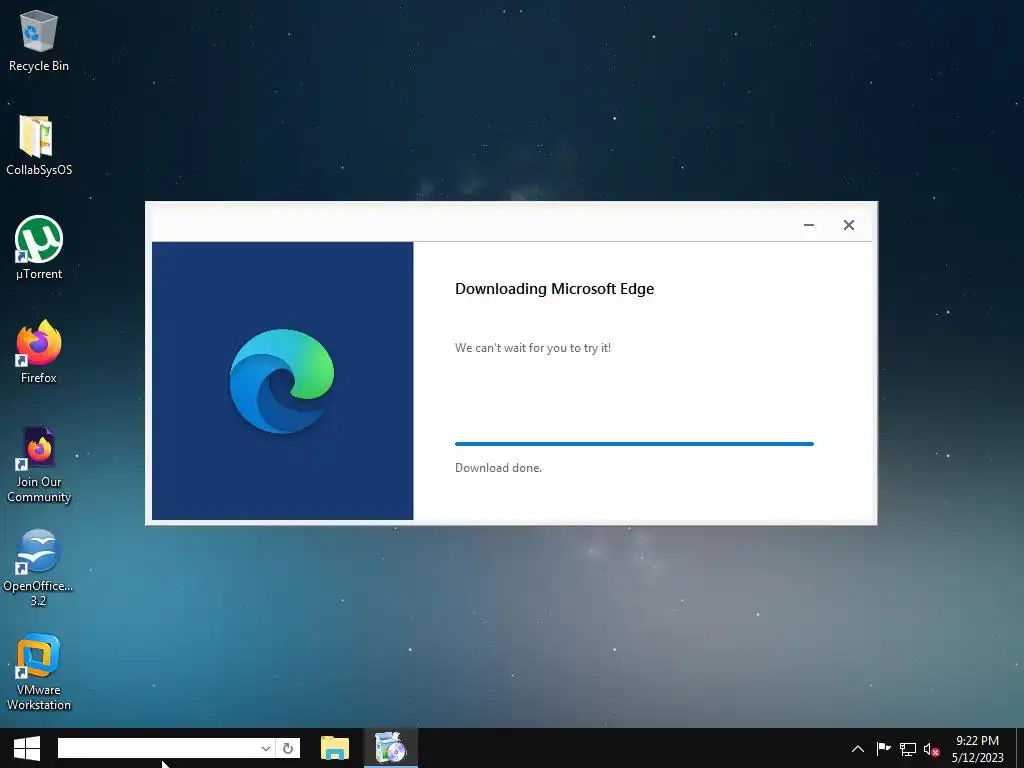The width and height of the screenshot is (1024, 768).
Task: Click the muted volume tray icon
Action: (931, 749)
